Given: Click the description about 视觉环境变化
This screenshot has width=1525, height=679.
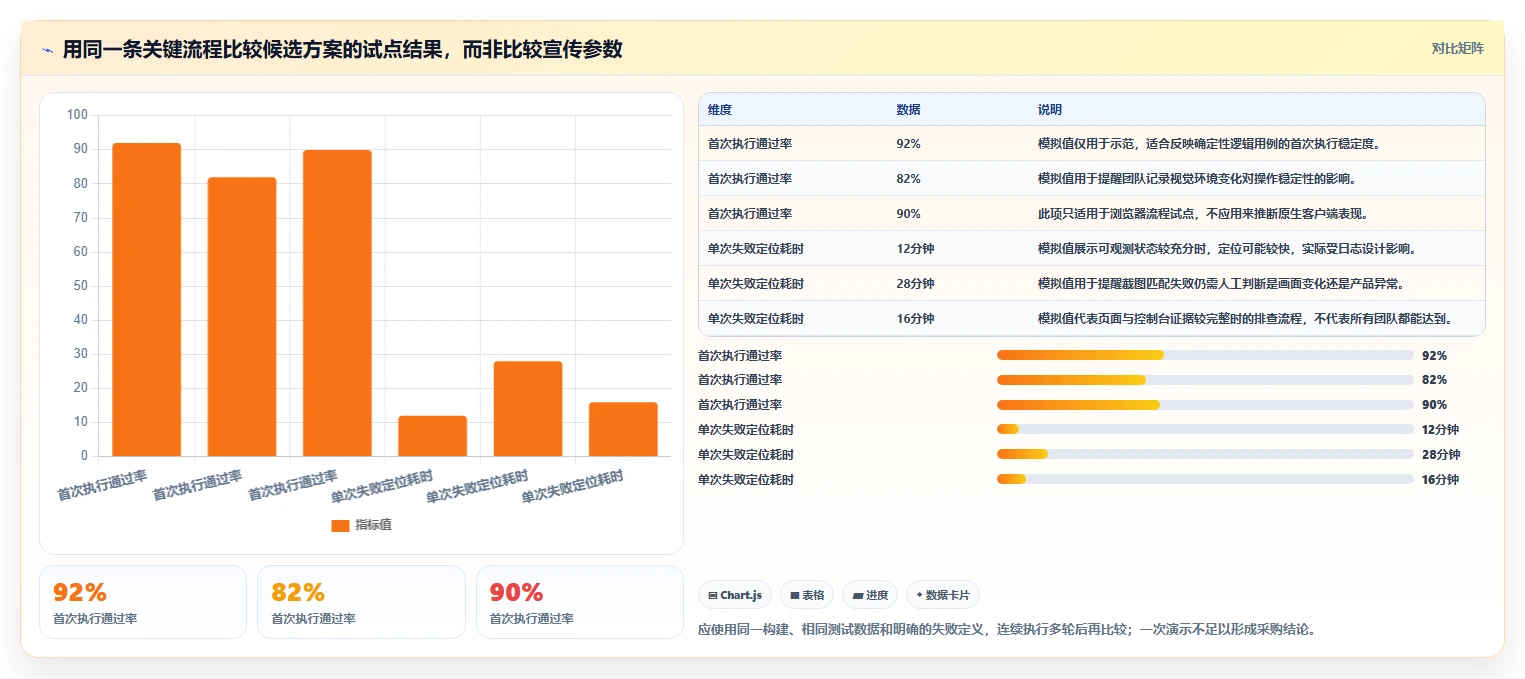Looking at the screenshot, I should 1197,179.
